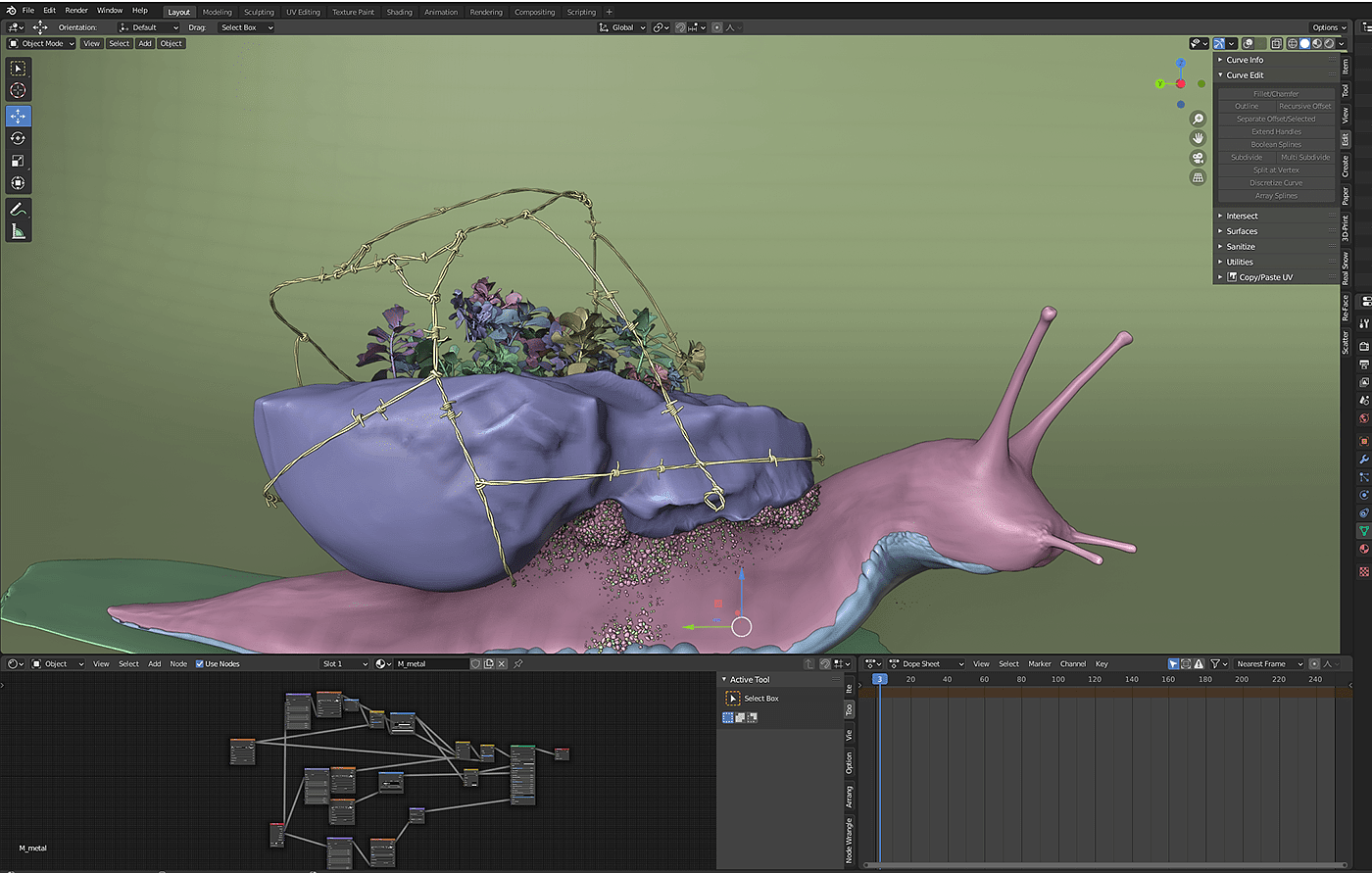Select the Cursor tool
Screen dimensions: 1372x873
pyautogui.click(x=18, y=91)
